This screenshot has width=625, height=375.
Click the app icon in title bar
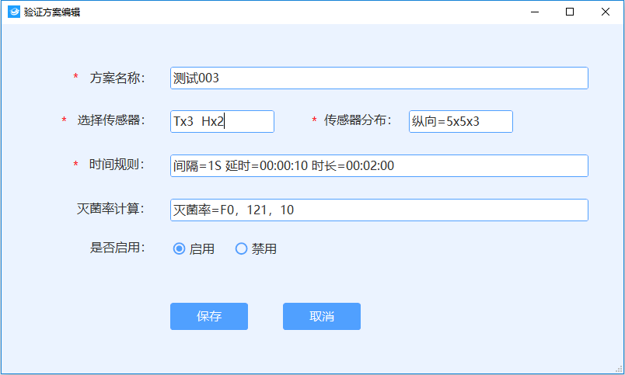14,12
